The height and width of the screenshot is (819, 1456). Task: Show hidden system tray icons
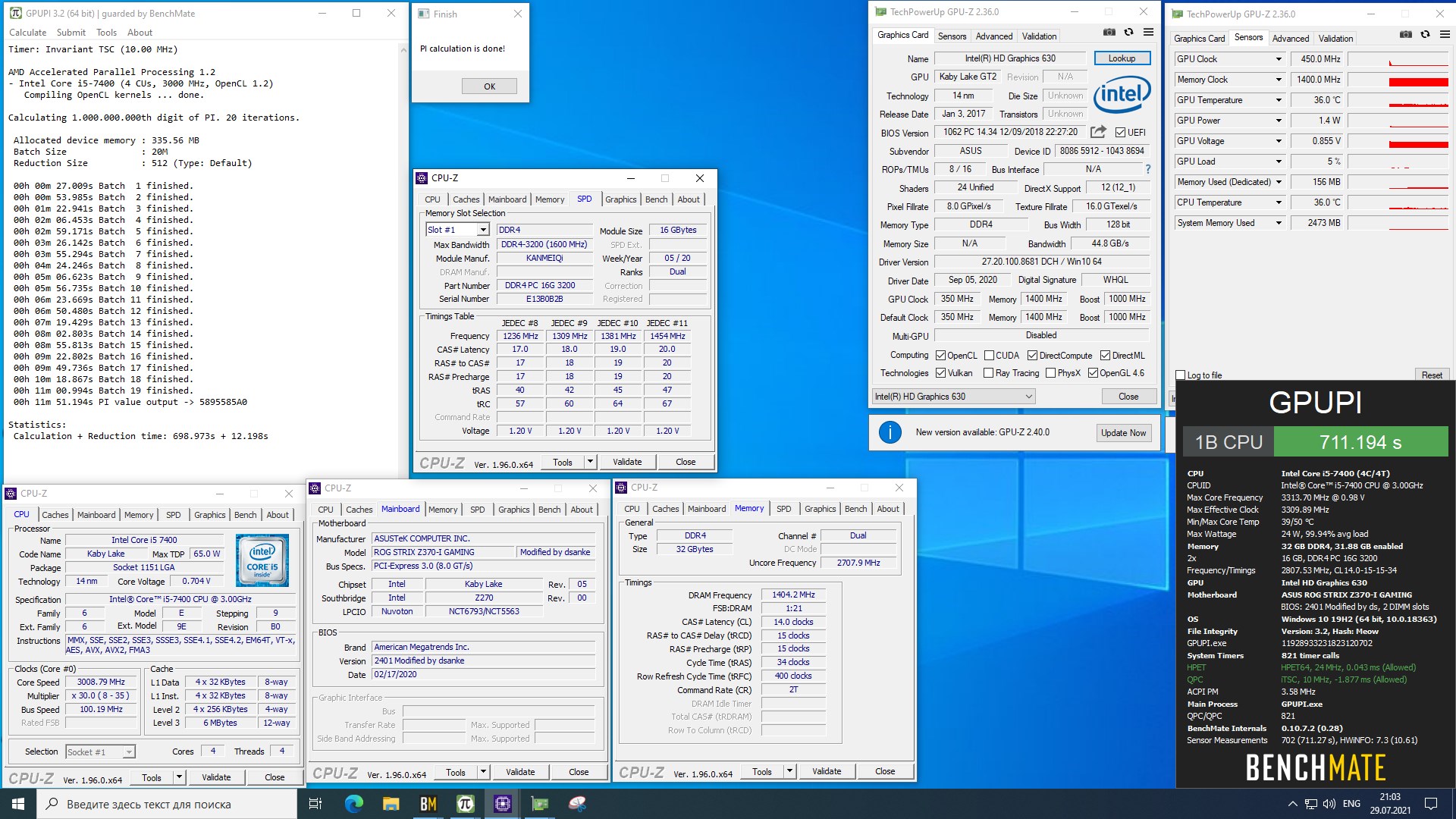[x=1292, y=804]
